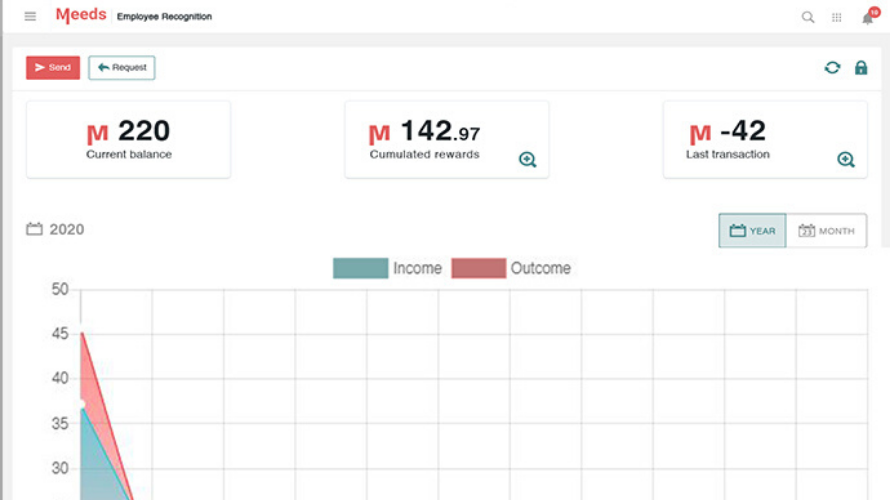The height and width of the screenshot is (500, 890).
Task: Click the 'Cumulated rewards' label
Action: (x=424, y=154)
